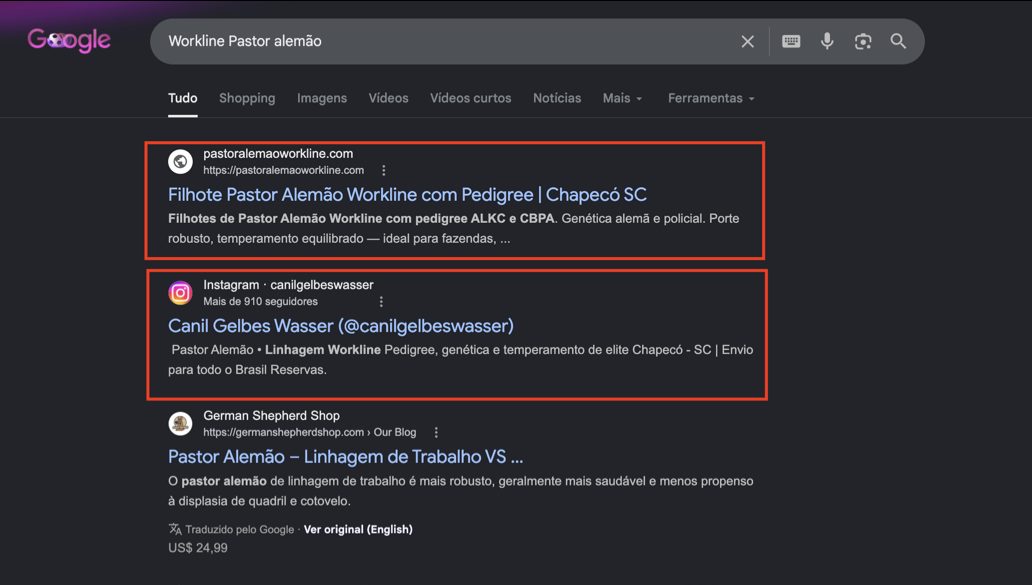Click the pastoralemaoworkline.com globe favicon

[180, 161]
